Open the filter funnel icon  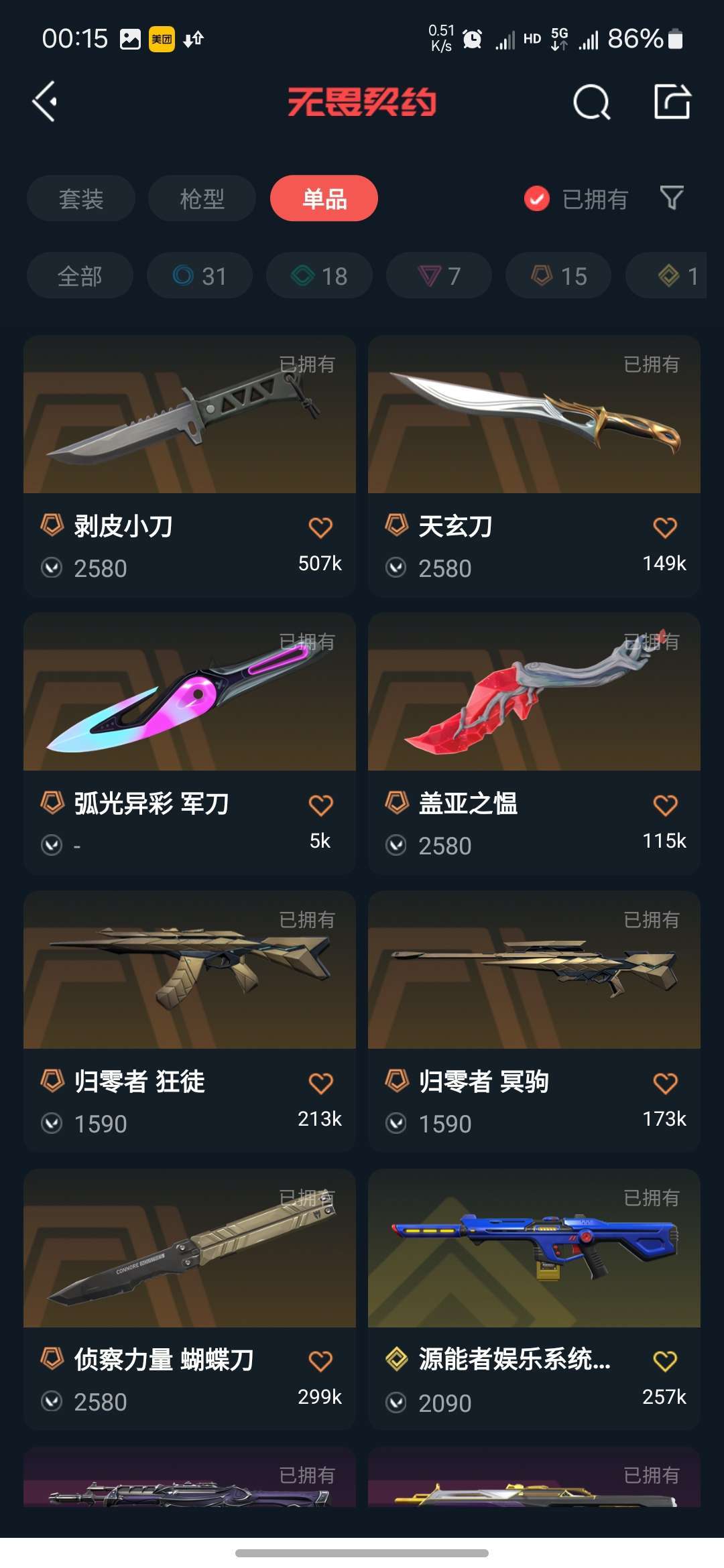pos(672,198)
